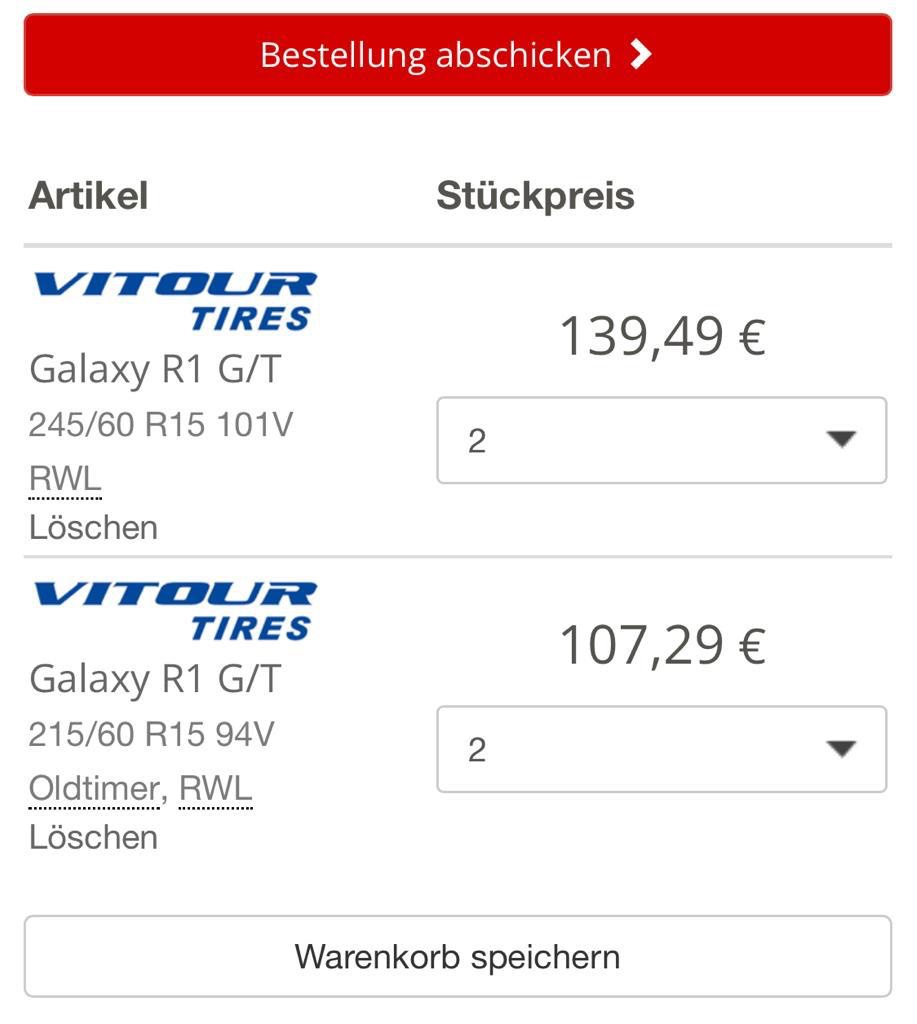Image resolution: width=917 pixels, height=1024 pixels.
Task: Click the 107,29 € price
Action: [x=662, y=646]
